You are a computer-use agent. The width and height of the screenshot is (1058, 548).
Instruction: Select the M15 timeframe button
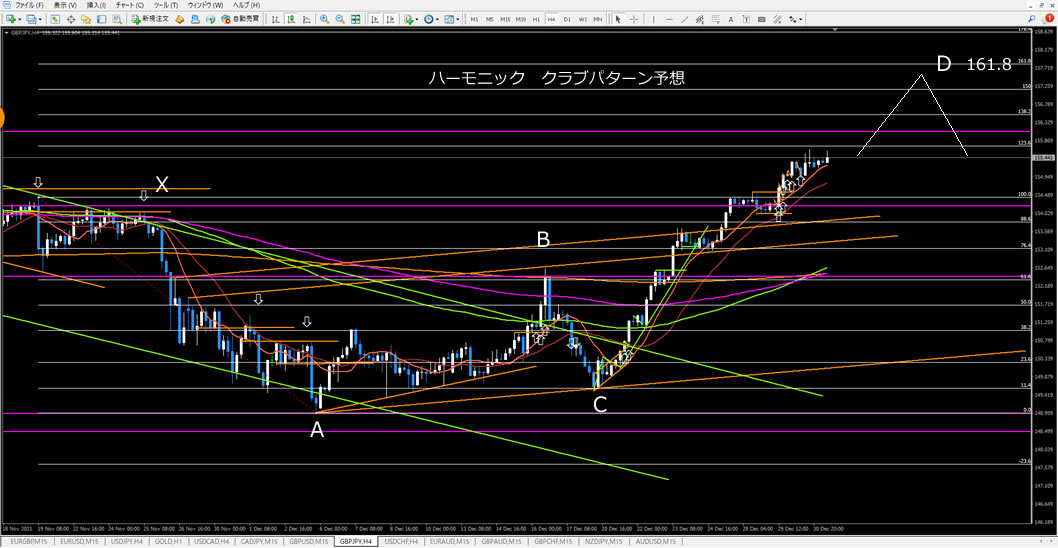[x=506, y=19]
